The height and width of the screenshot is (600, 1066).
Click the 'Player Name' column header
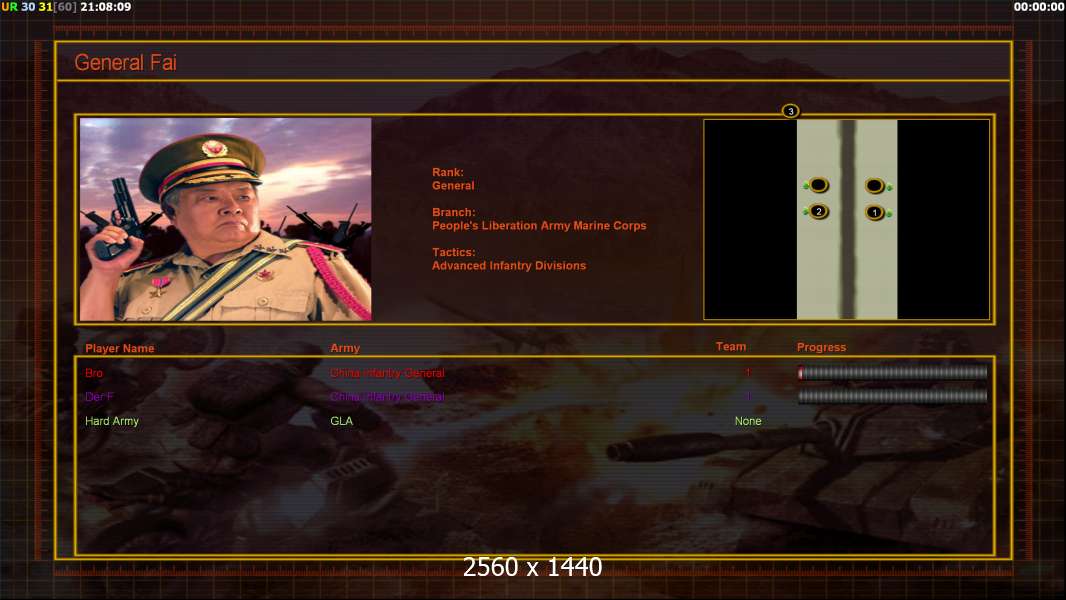pos(120,349)
